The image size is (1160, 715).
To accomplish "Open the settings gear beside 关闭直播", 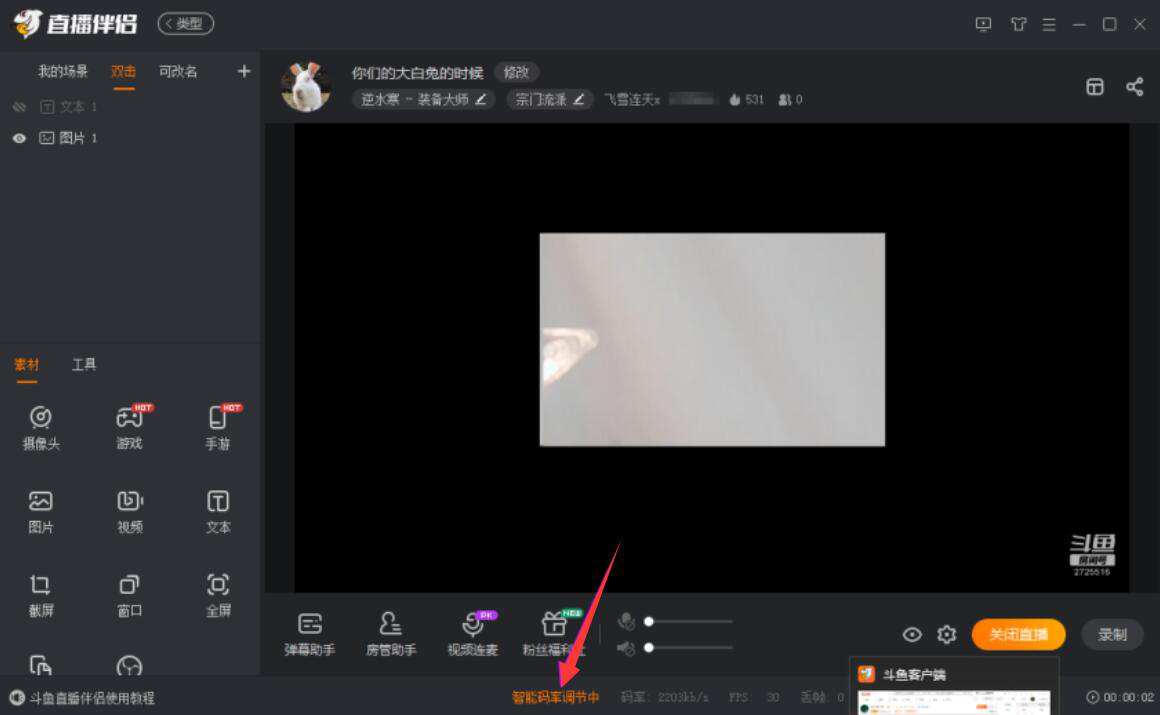I will pos(946,634).
